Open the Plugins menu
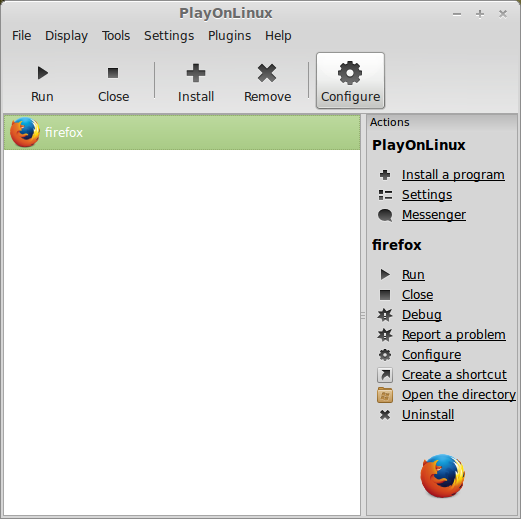 229,36
